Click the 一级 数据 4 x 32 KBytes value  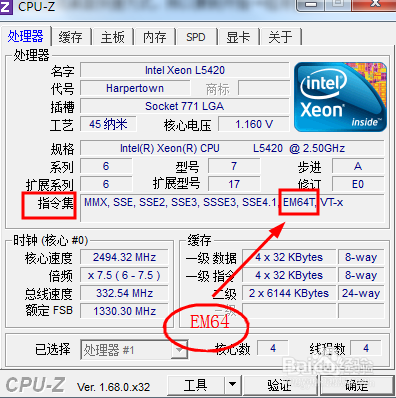coord(289,257)
